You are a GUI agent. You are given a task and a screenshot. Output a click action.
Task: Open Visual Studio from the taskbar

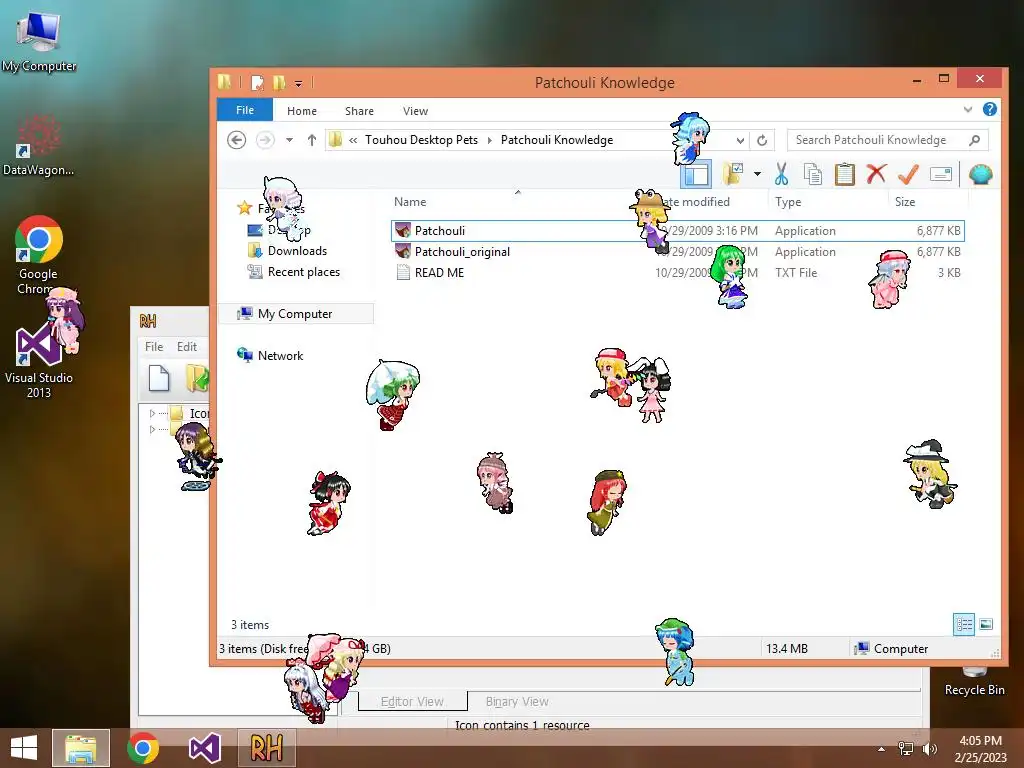click(204, 748)
